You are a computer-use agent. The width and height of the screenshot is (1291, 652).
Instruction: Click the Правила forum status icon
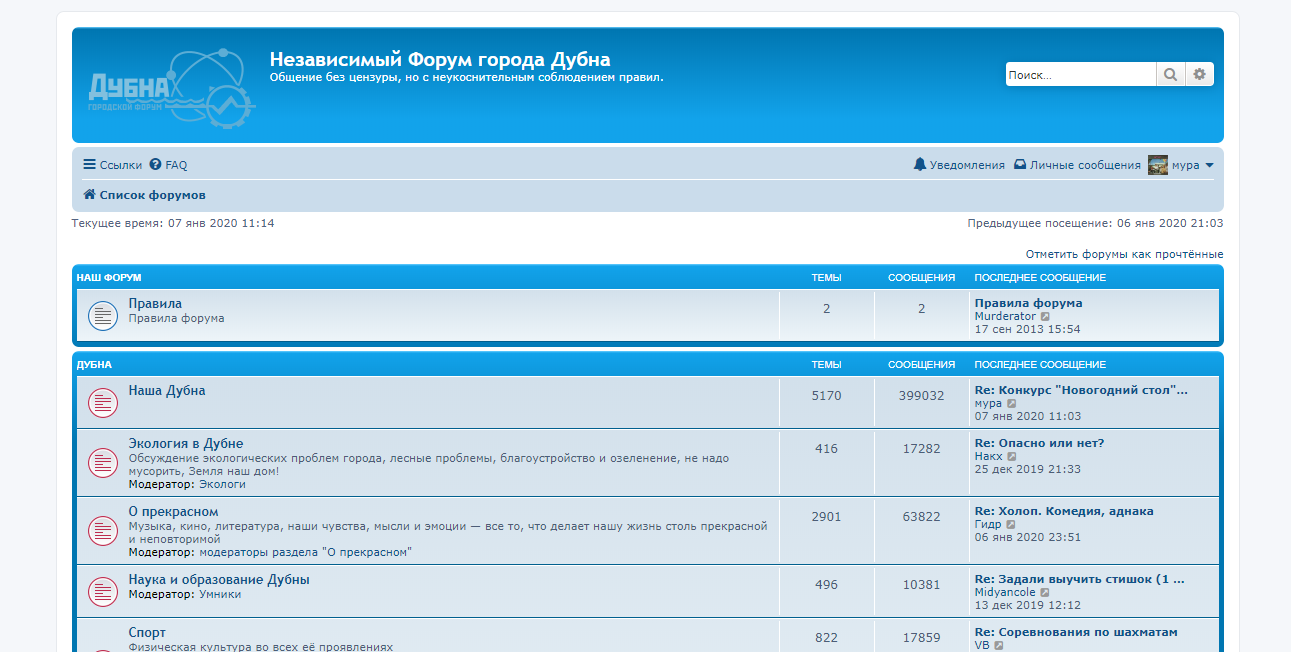(x=103, y=316)
